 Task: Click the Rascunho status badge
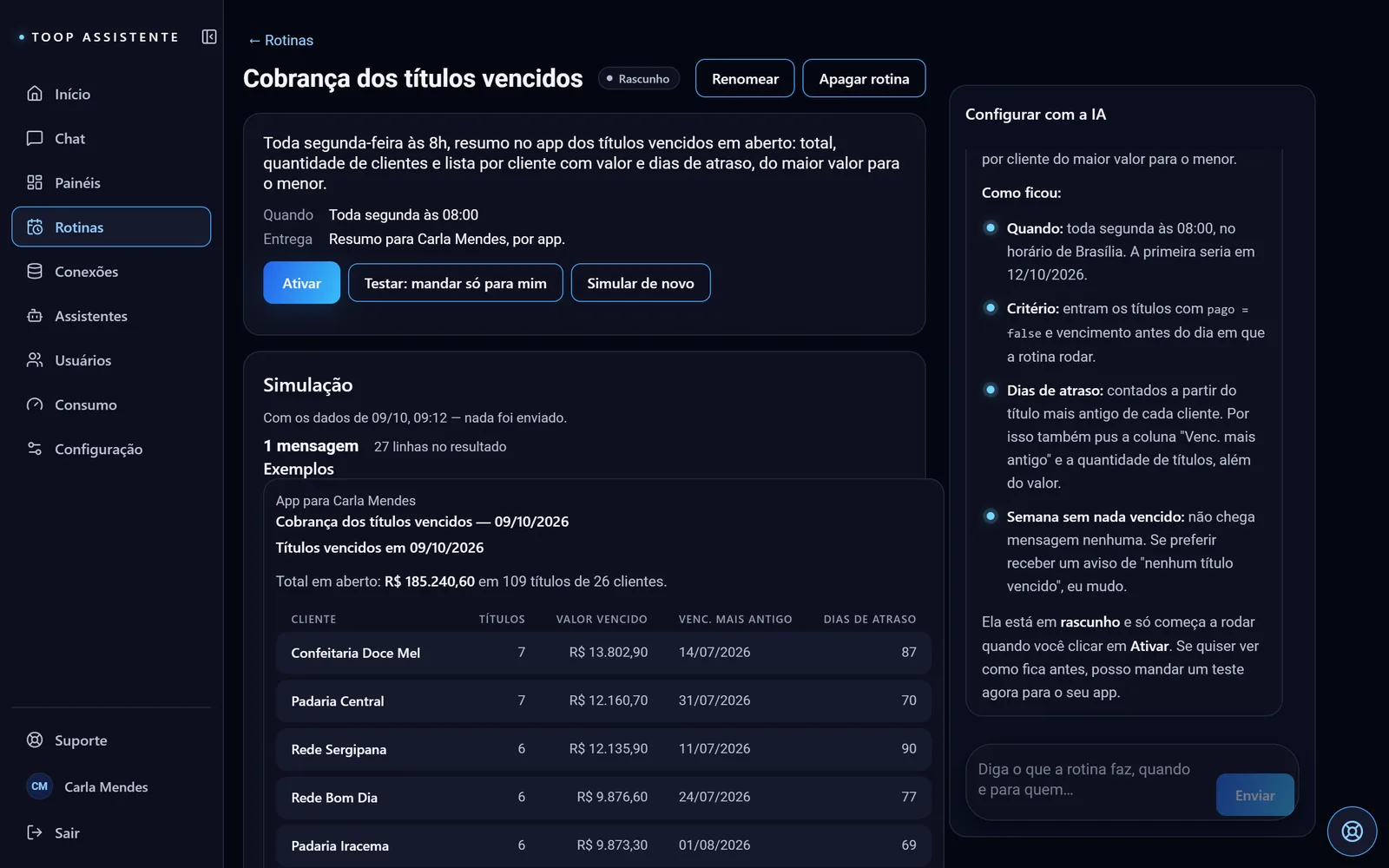point(638,79)
